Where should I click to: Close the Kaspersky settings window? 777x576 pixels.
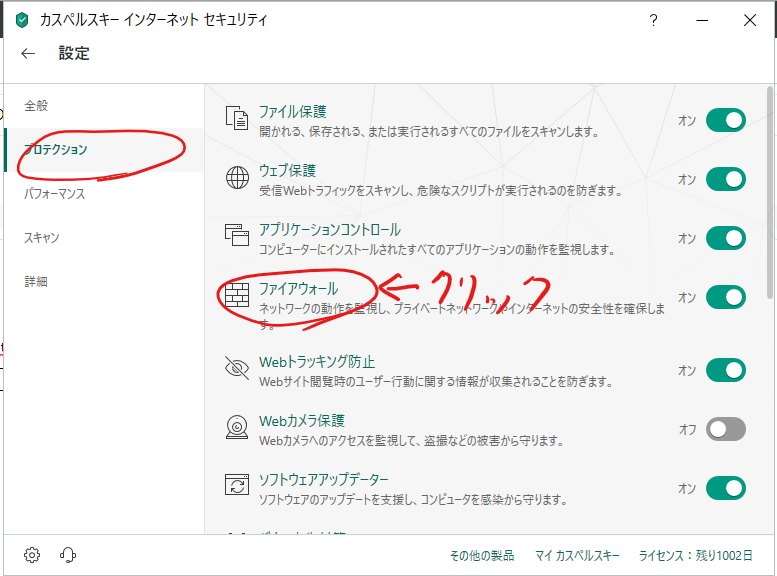tap(750, 20)
